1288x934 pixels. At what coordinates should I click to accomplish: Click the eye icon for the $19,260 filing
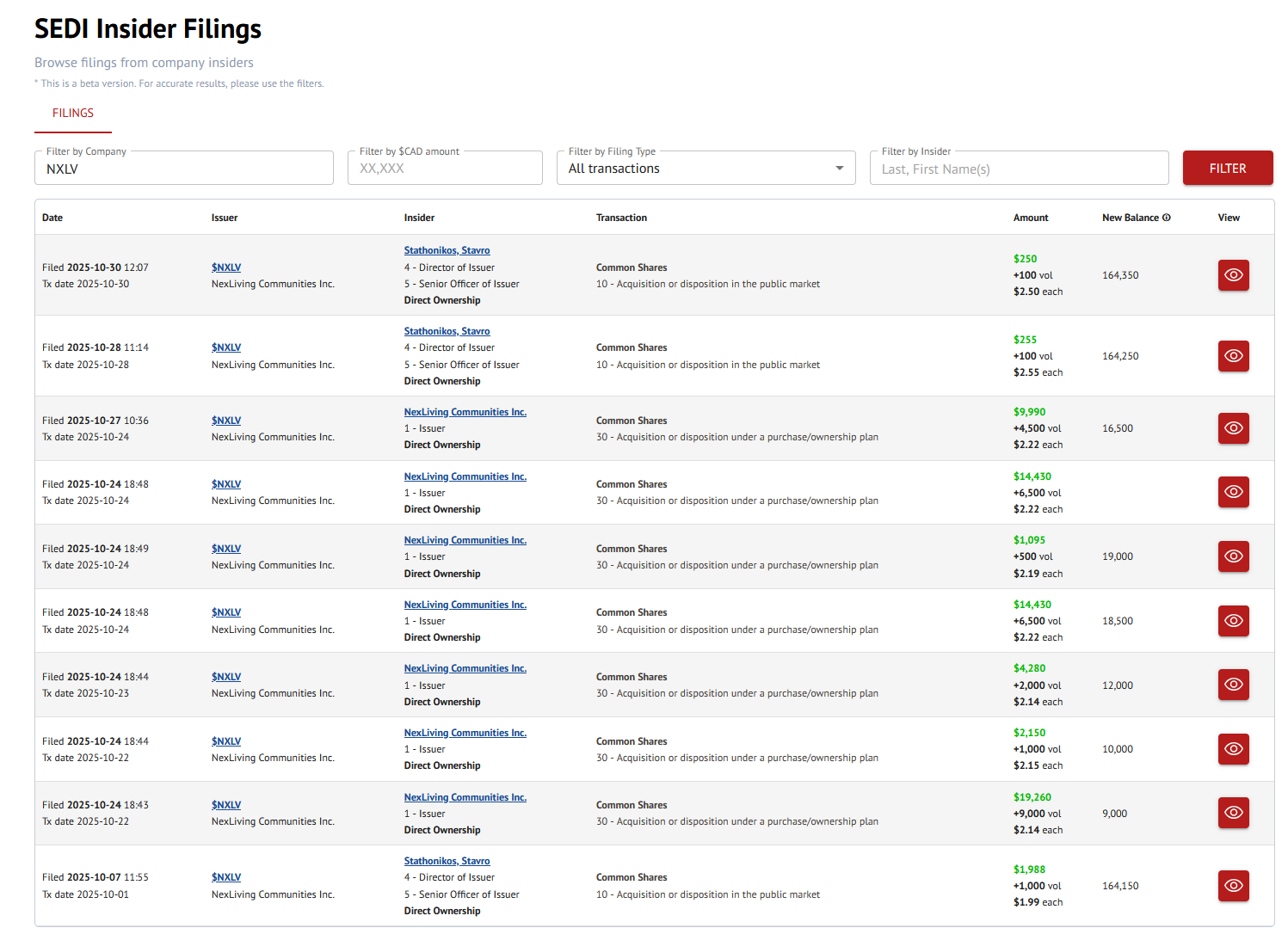tap(1233, 813)
